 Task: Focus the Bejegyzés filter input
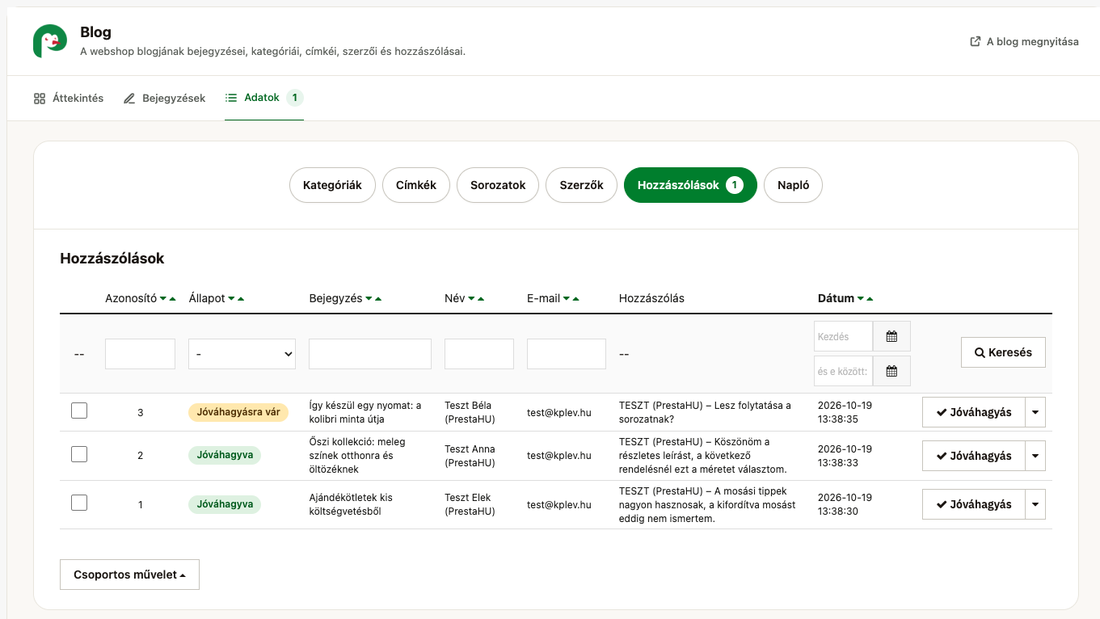(x=370, y=354)
